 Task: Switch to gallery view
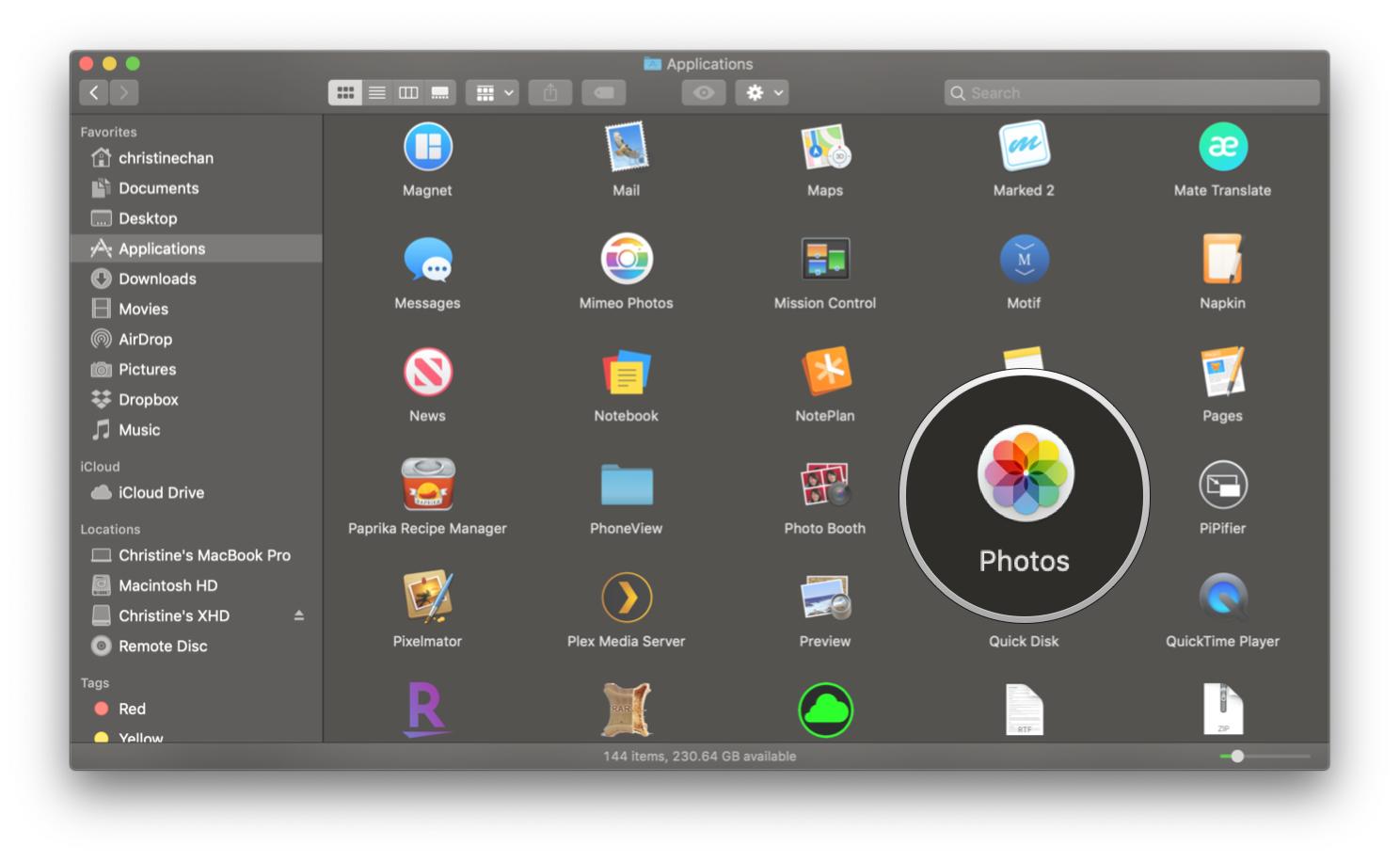(x=440, y=92)
